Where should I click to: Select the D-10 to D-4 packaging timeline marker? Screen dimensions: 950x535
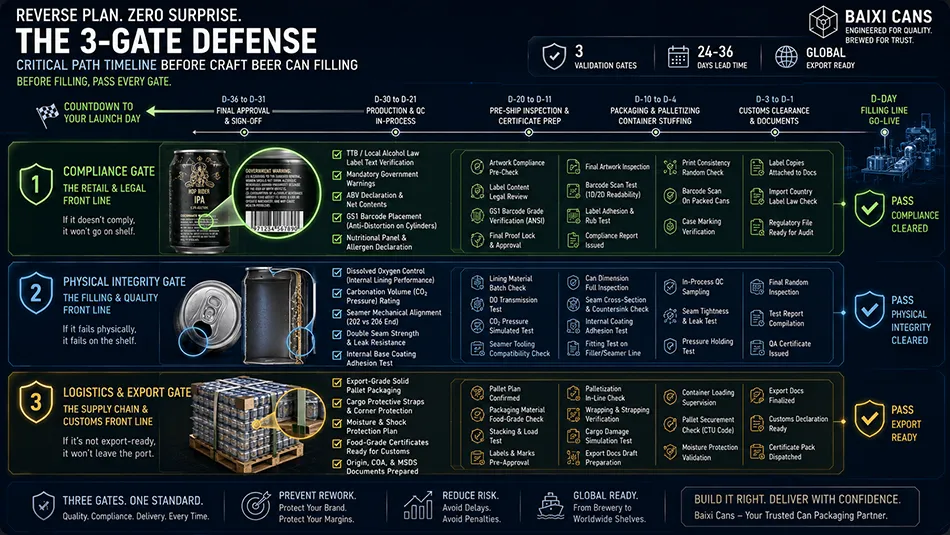point(655,132)
